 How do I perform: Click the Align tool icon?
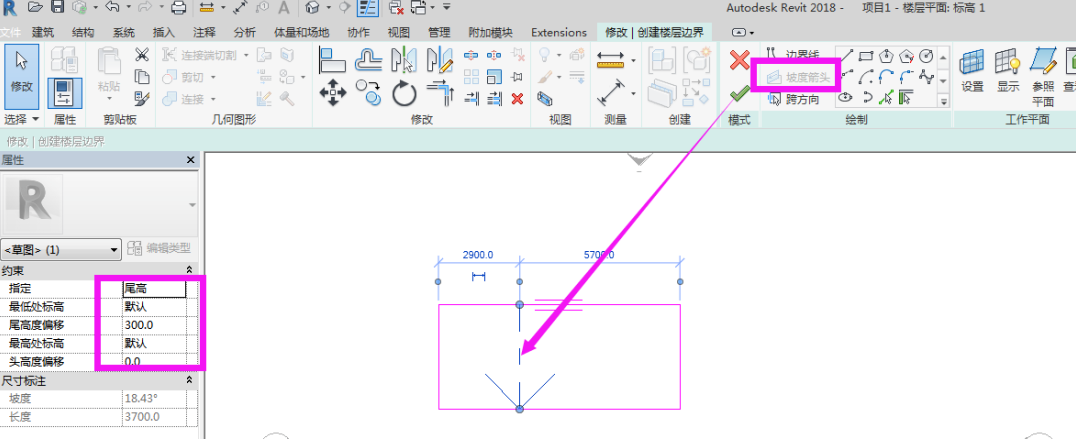click(332, 62)
